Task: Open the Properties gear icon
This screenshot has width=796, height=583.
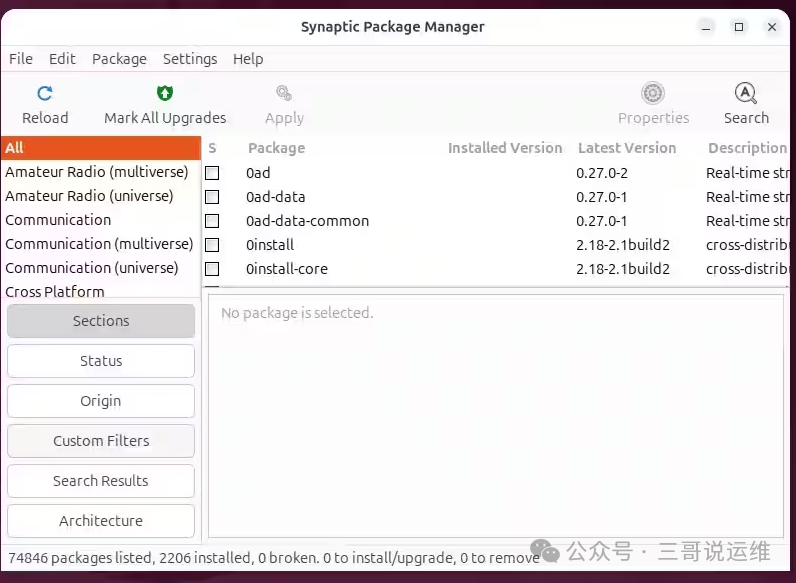Action: (653, 94)
